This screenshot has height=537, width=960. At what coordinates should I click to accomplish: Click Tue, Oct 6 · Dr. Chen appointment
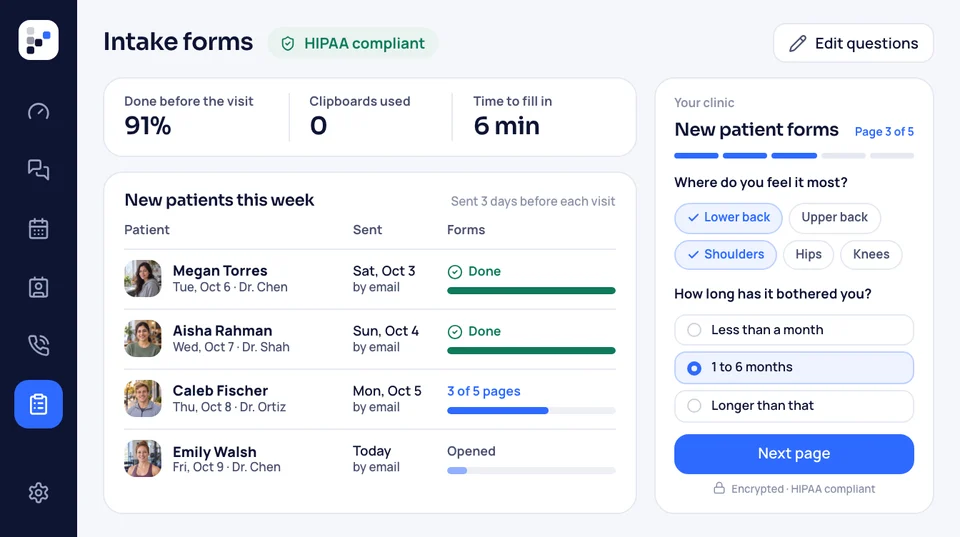click(x=230, y=287)
